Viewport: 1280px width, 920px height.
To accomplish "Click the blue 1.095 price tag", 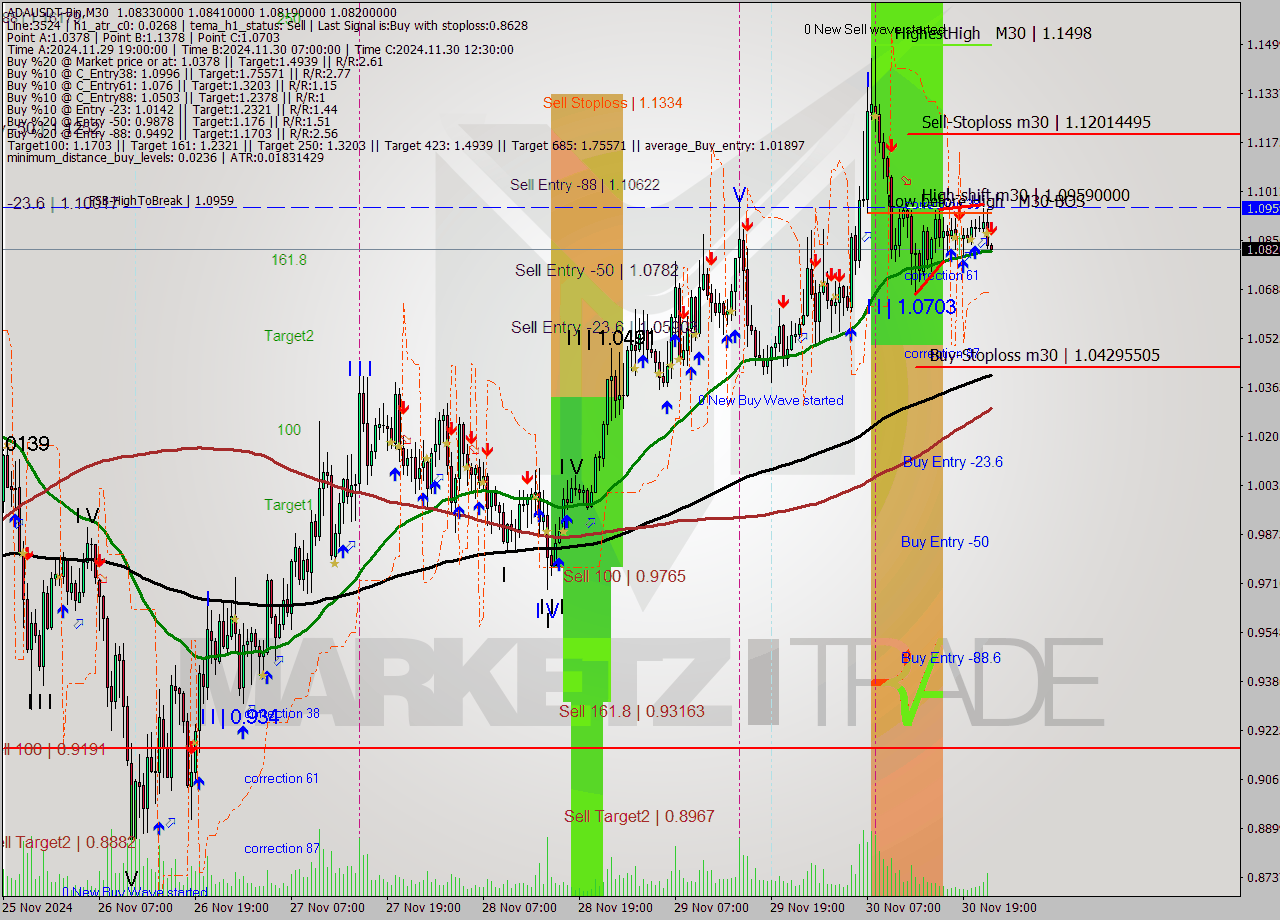I will 1260,208.
